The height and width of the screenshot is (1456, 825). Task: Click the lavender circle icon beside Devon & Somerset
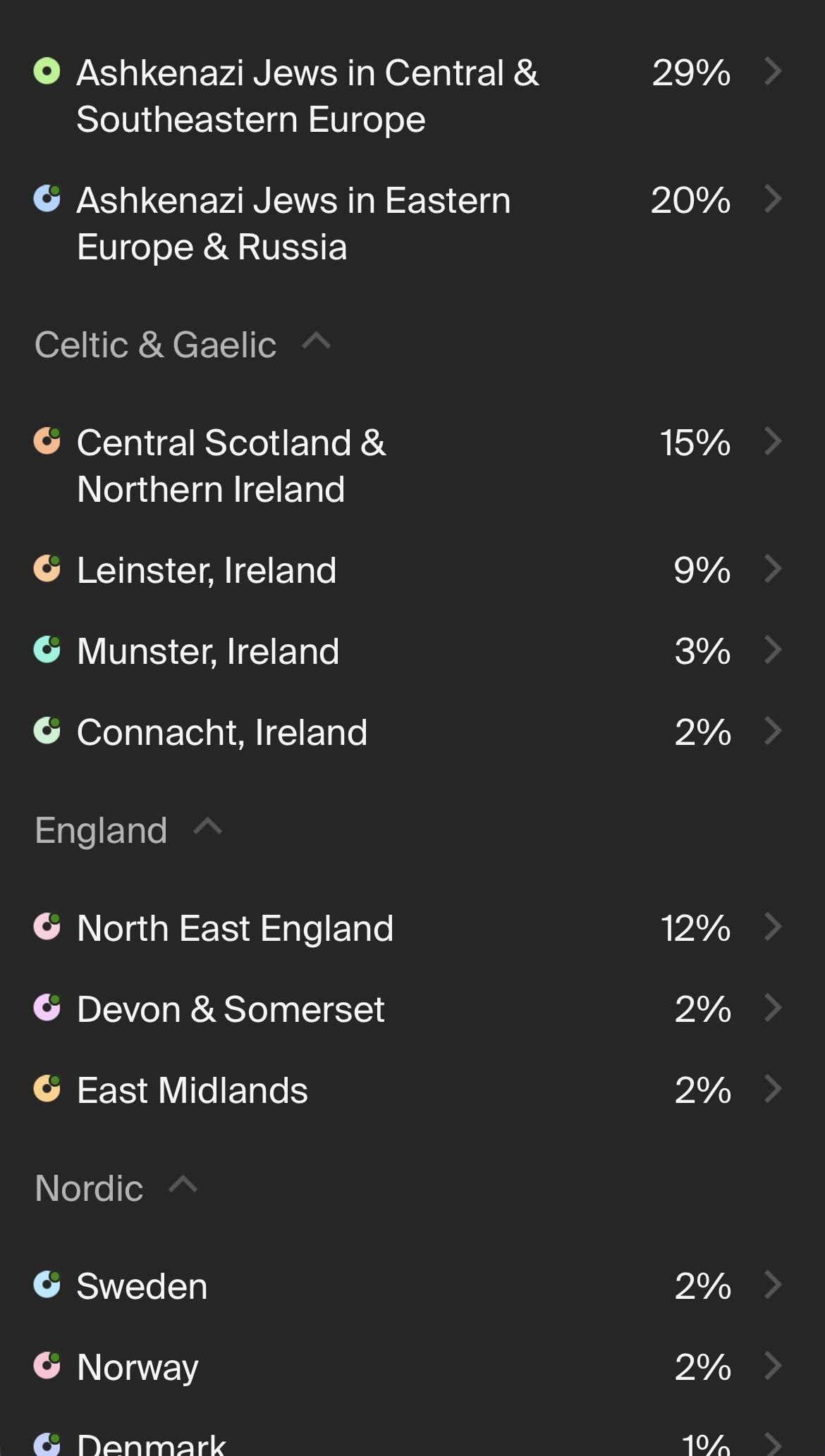[x=47, y=1008]
